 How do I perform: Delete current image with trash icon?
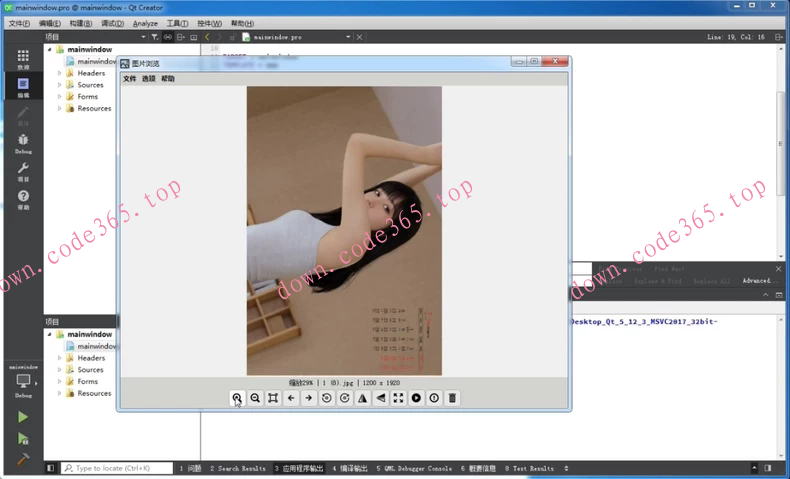click(x=452, y=398)
